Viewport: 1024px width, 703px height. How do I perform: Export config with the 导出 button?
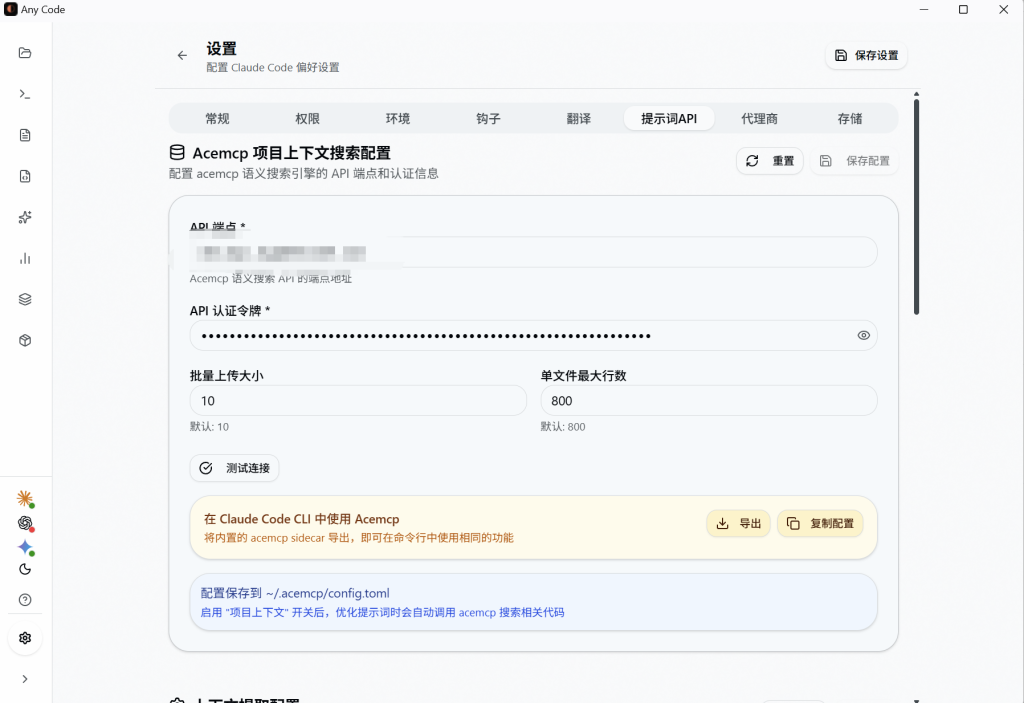[738, 523]
